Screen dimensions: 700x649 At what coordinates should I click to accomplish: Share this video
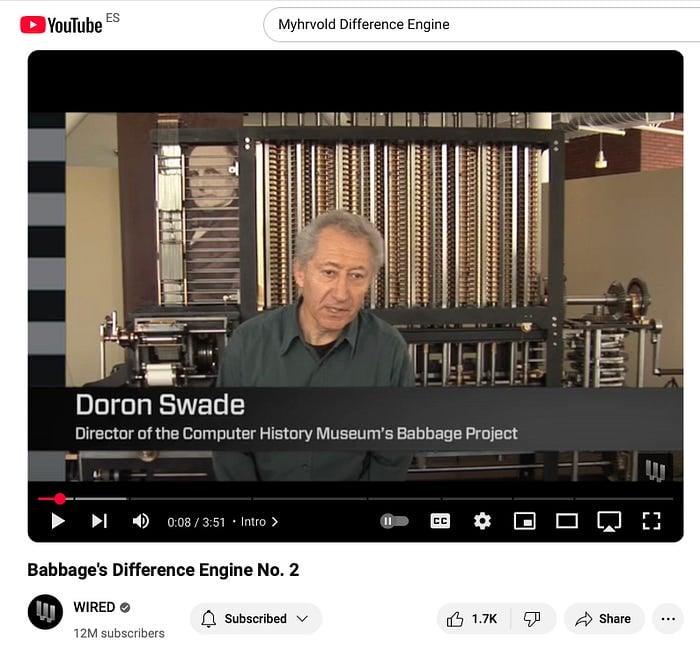604,619
